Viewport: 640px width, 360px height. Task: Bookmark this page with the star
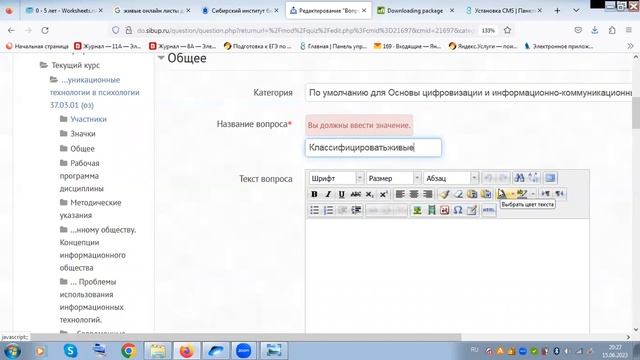coord(507,30)
